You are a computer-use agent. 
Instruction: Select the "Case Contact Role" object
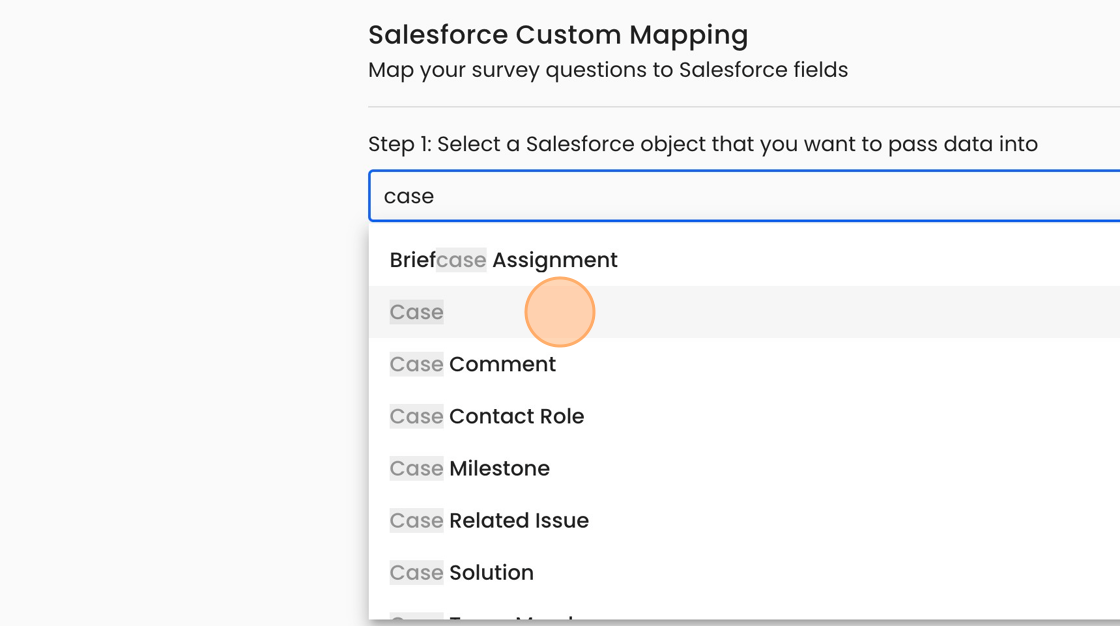point(486,416)
